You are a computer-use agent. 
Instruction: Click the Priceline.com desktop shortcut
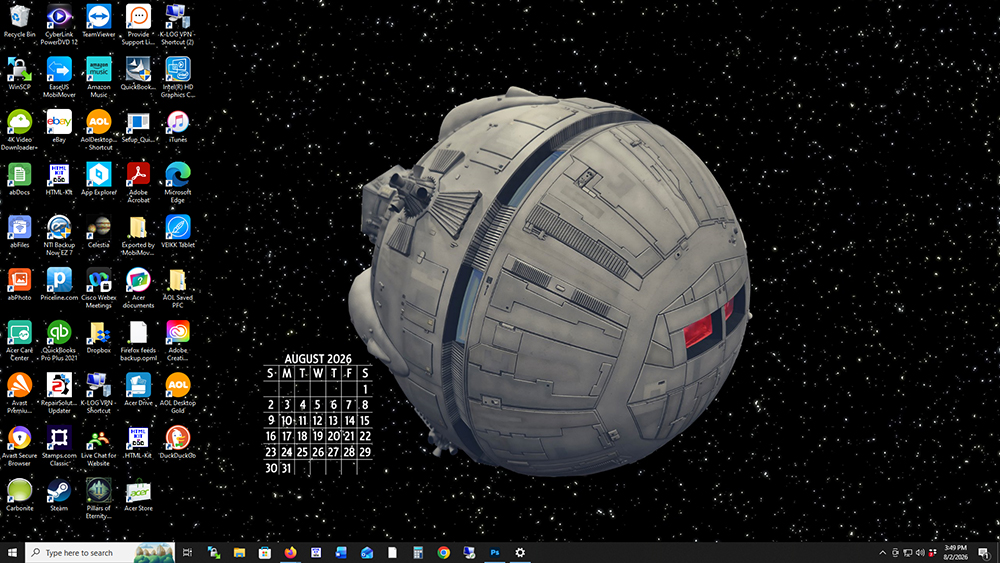(59, 284)
